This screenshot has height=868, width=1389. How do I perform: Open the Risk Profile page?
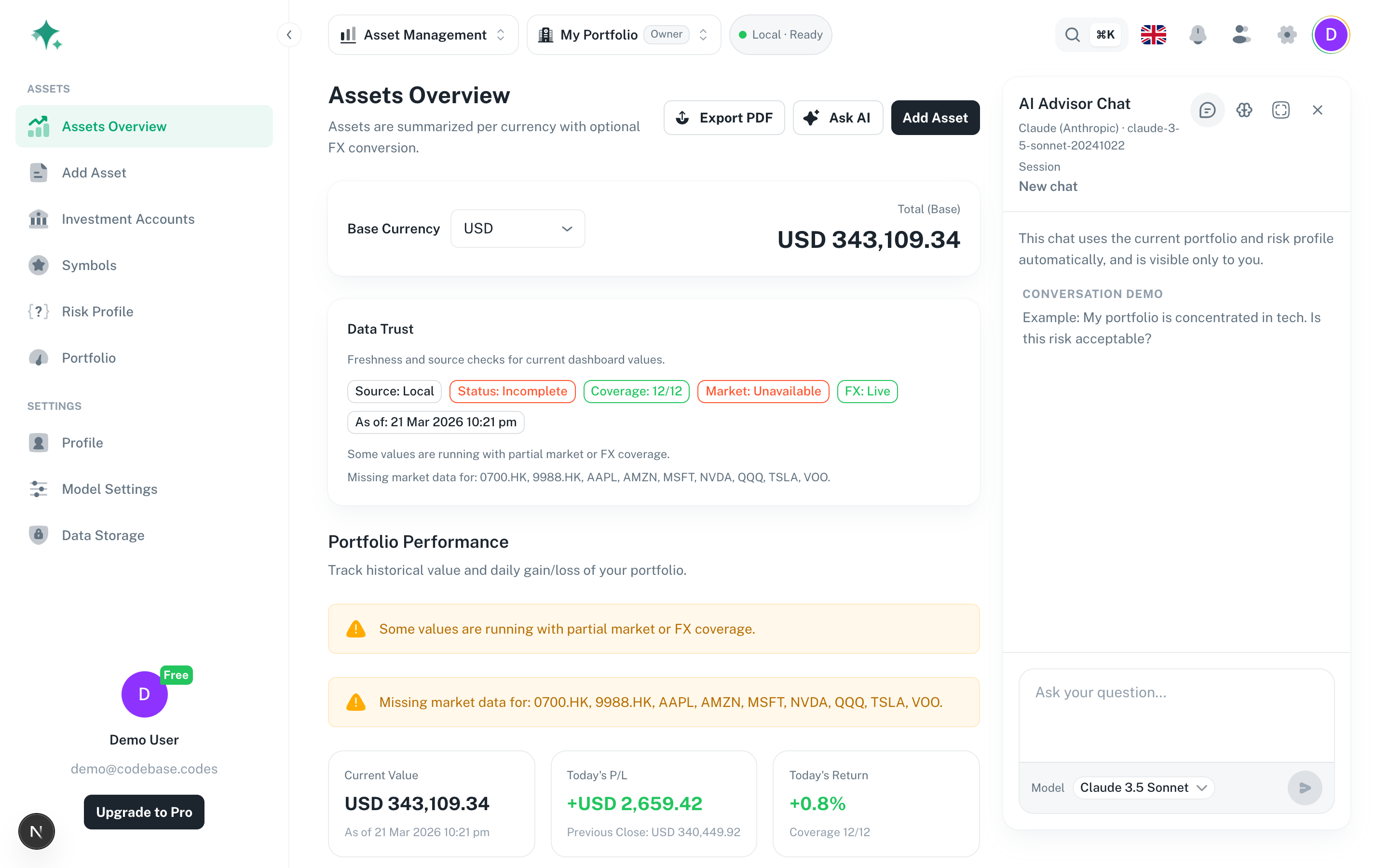click(97, 311)
